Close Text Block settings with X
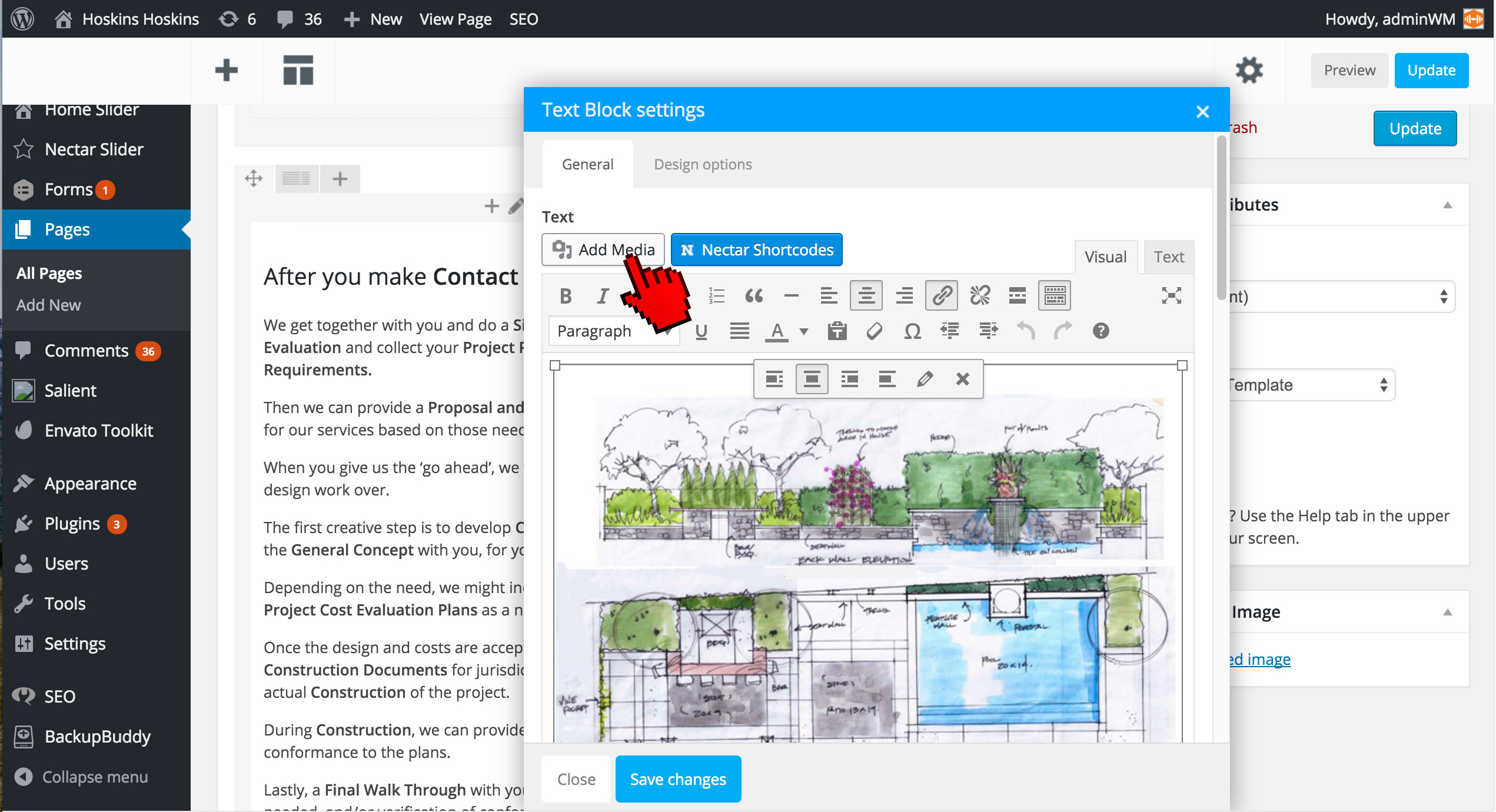 tap(1202, 111)
